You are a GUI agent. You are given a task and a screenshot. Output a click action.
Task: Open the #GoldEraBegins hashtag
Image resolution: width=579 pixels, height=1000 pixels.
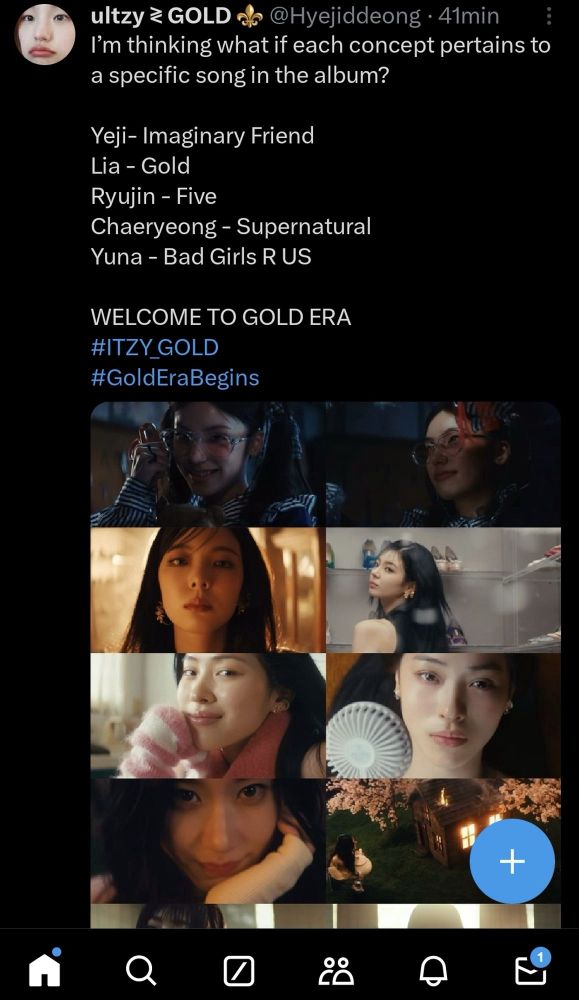point(175,377)
